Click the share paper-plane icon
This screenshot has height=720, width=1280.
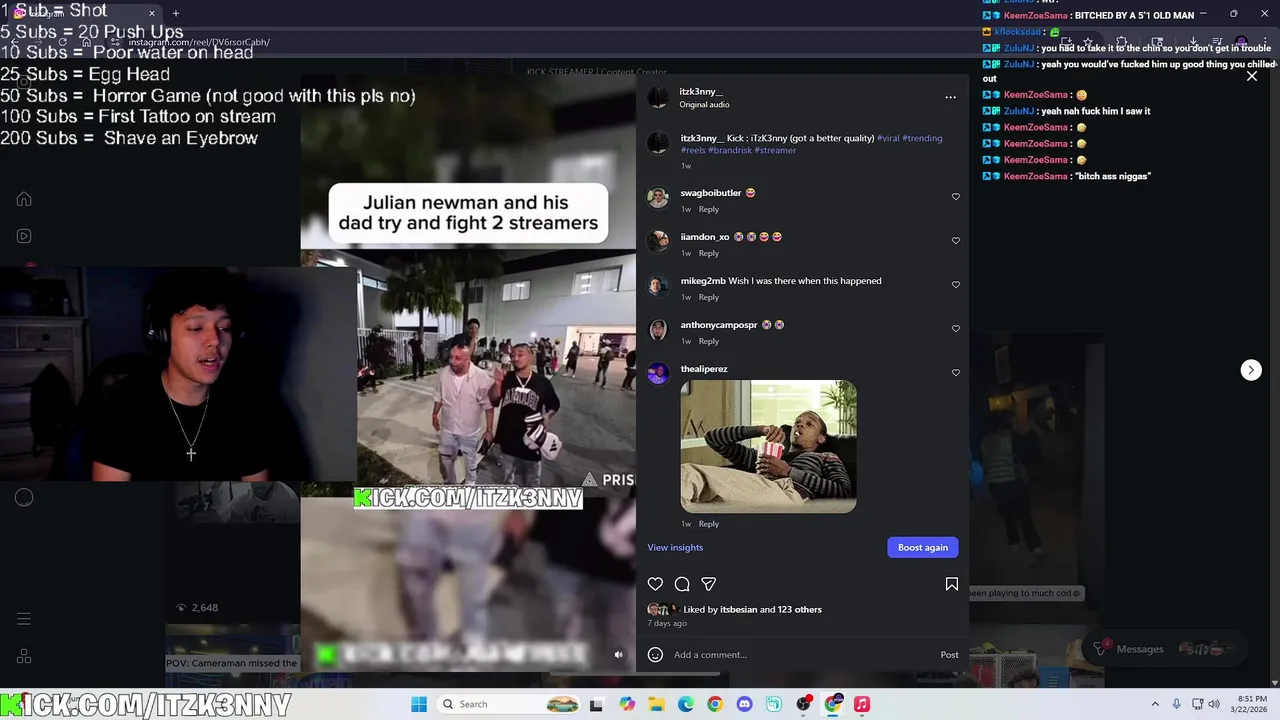coord(708,584)
